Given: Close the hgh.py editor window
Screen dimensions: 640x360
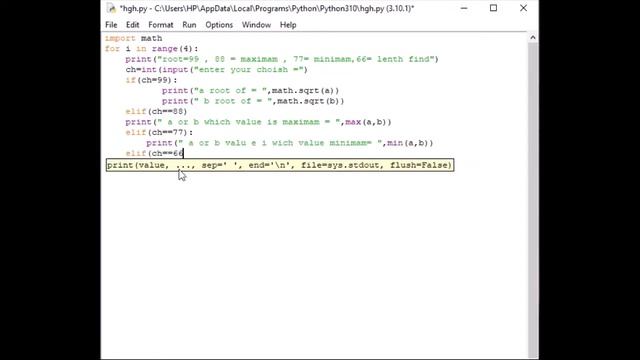Looking at the screenshot, I should [x=523, y=8].
